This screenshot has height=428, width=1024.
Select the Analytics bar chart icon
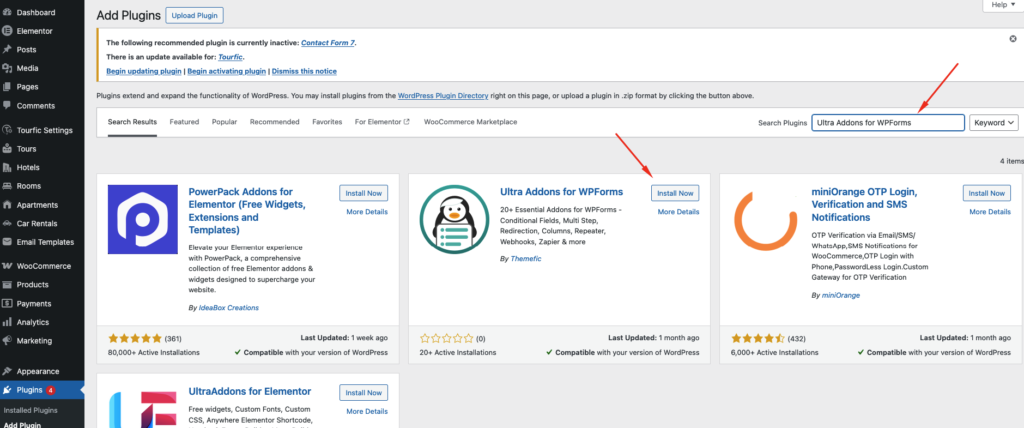[x=7, y=322]
